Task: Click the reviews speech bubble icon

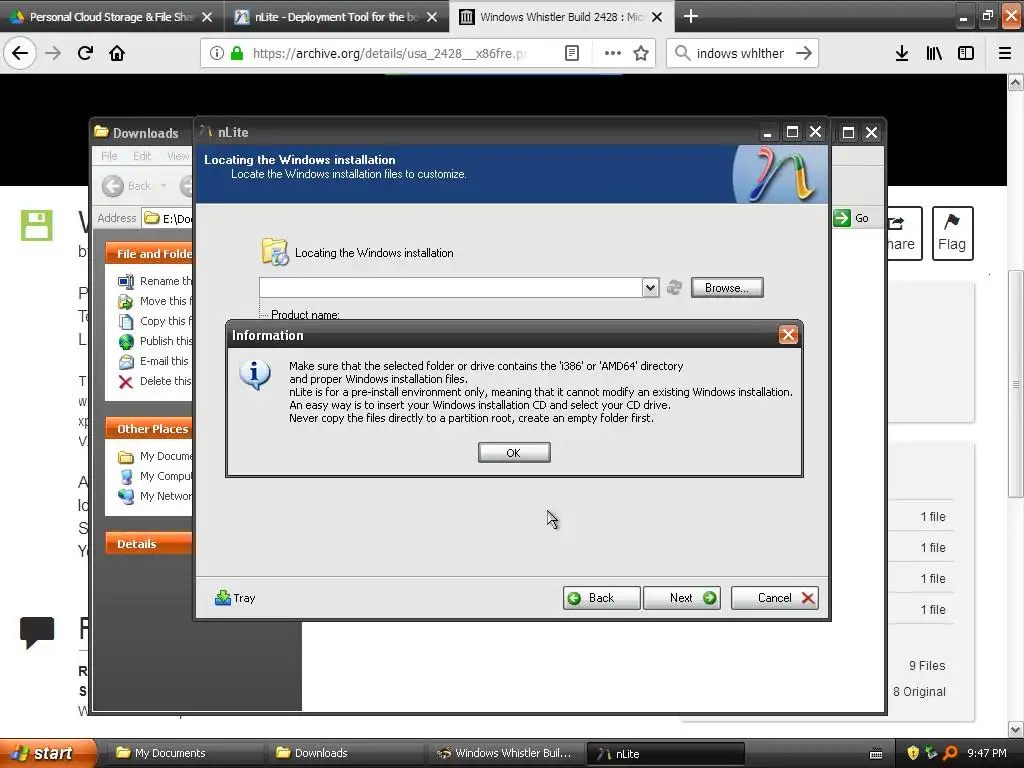Action: [37, 632]
